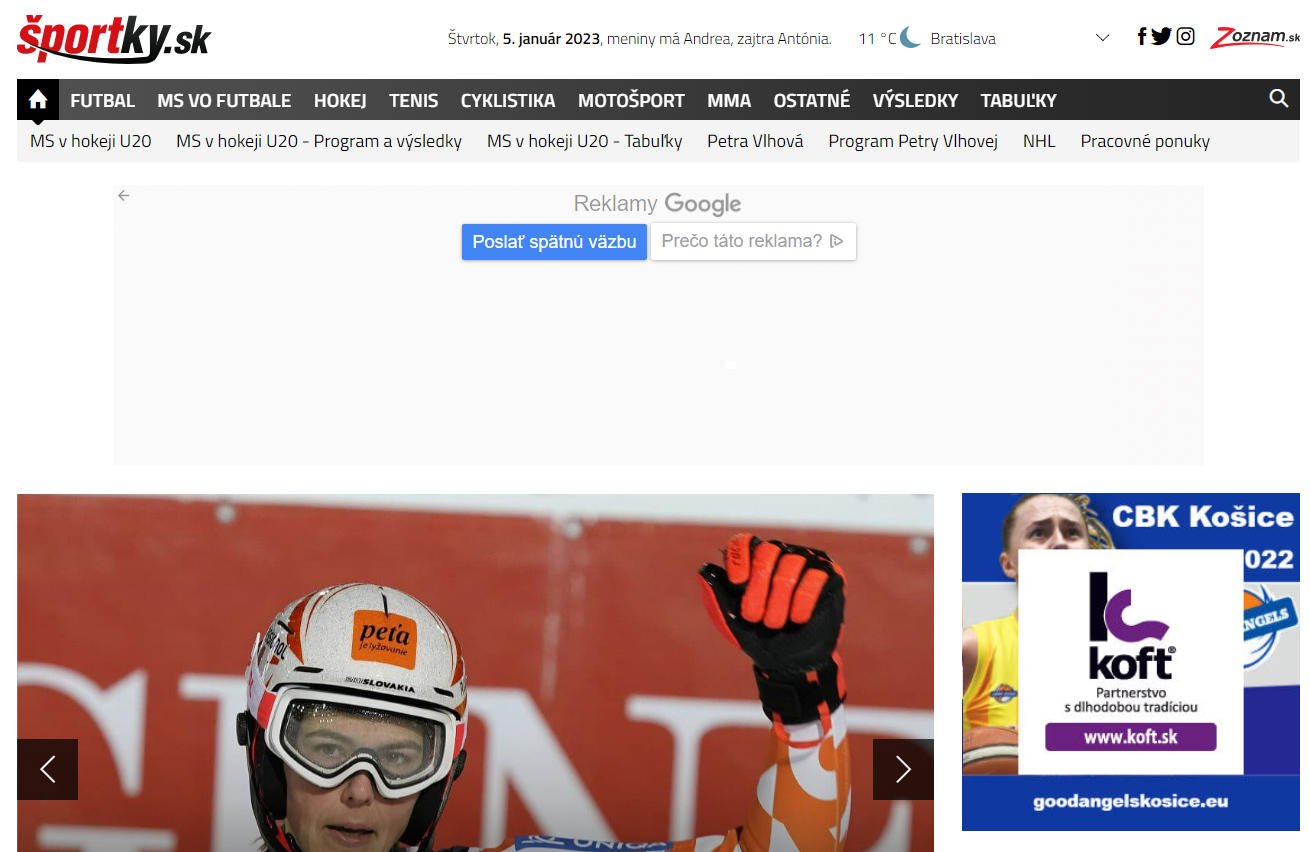Click the home icon in navigation bar
1310x852 pixels.
point(38,100)
